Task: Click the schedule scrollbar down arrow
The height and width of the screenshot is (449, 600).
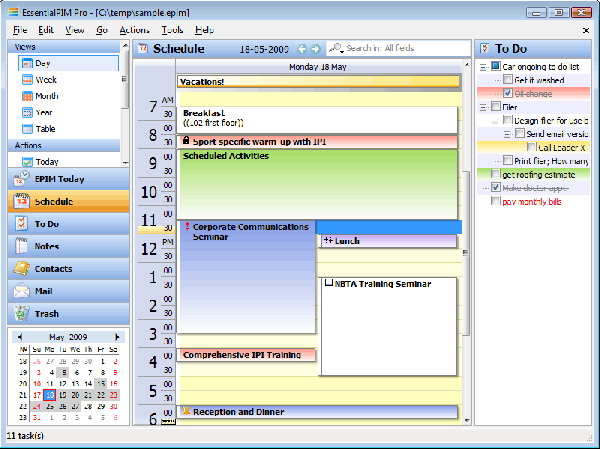Action: click(x=467, y=420)
